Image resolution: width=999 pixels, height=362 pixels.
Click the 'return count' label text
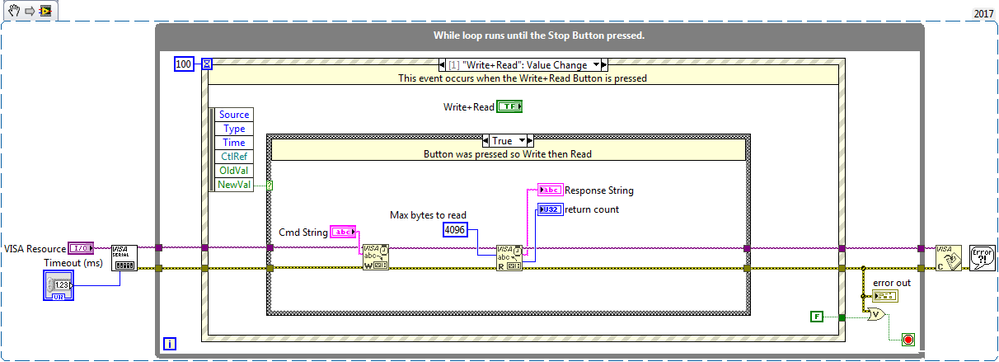coord(592,209)
